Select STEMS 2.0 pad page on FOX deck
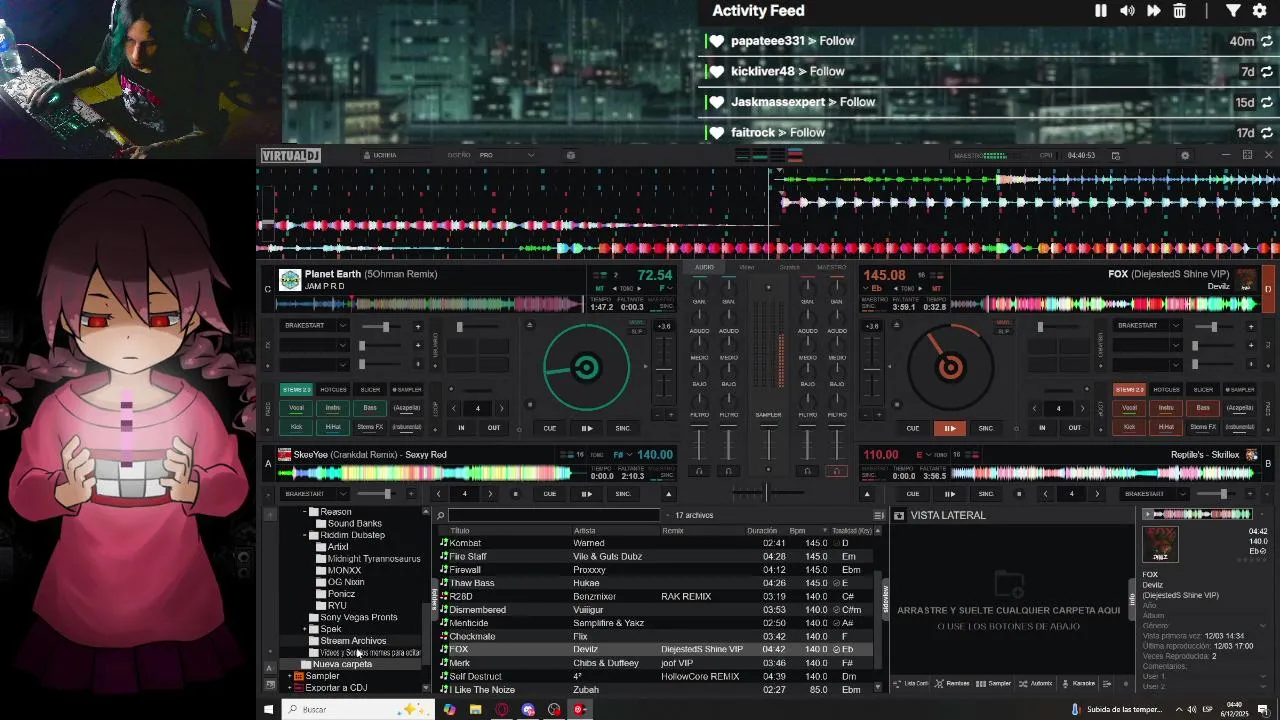 click(x=1129, y=389)
